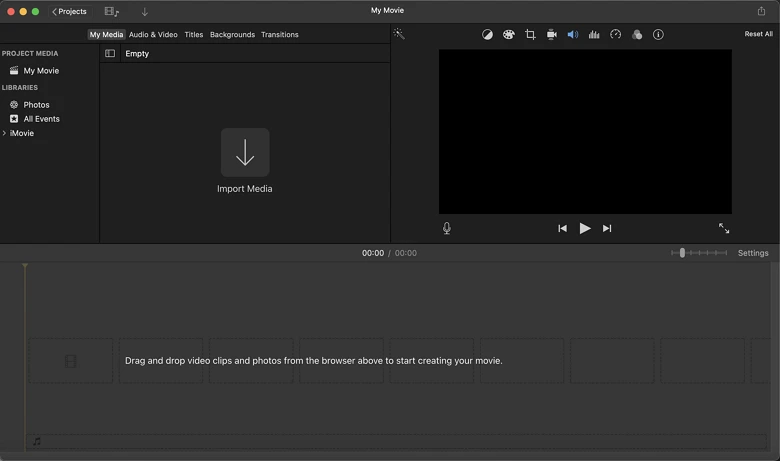Screen dimensions: 780x461
Task: Skip to next clip
Action: pyautogui.click(x=607, y=228)
